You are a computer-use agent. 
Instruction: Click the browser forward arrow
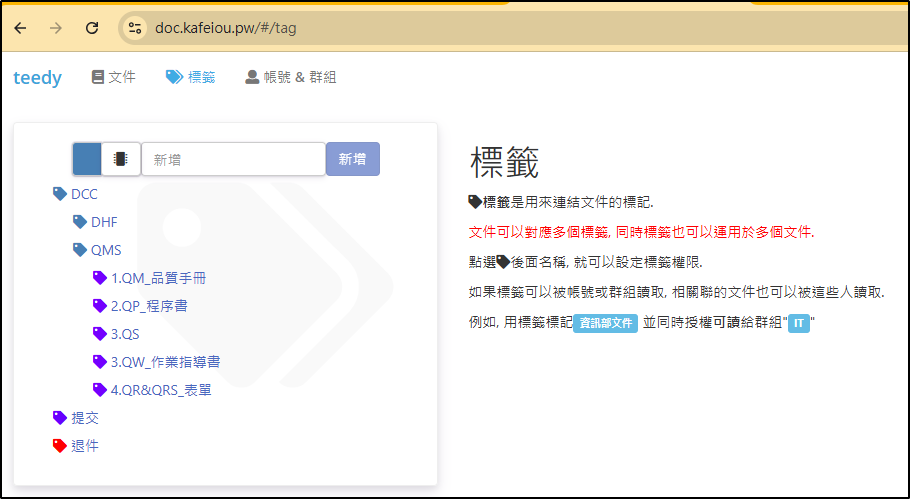(56, 28)
